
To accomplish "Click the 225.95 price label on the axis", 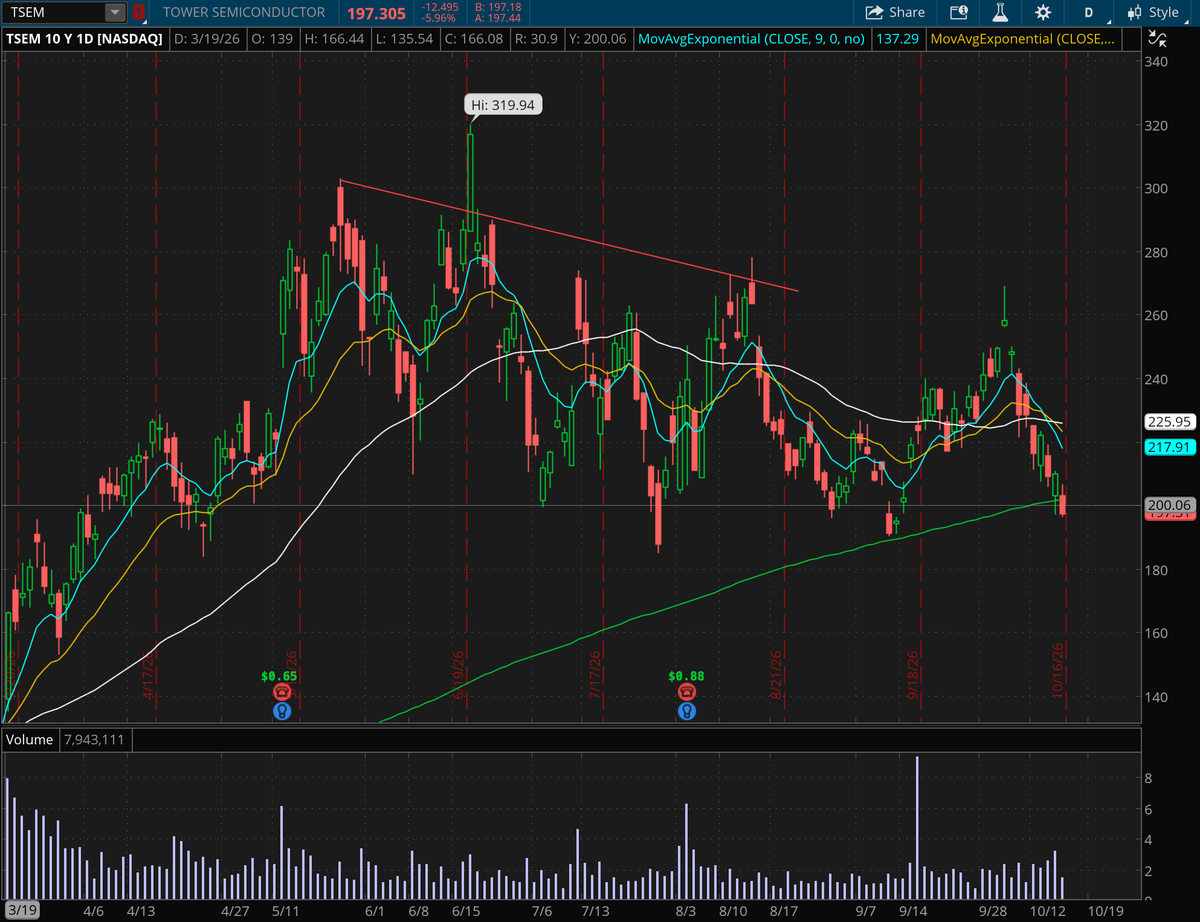I will tap(1170, 421).
